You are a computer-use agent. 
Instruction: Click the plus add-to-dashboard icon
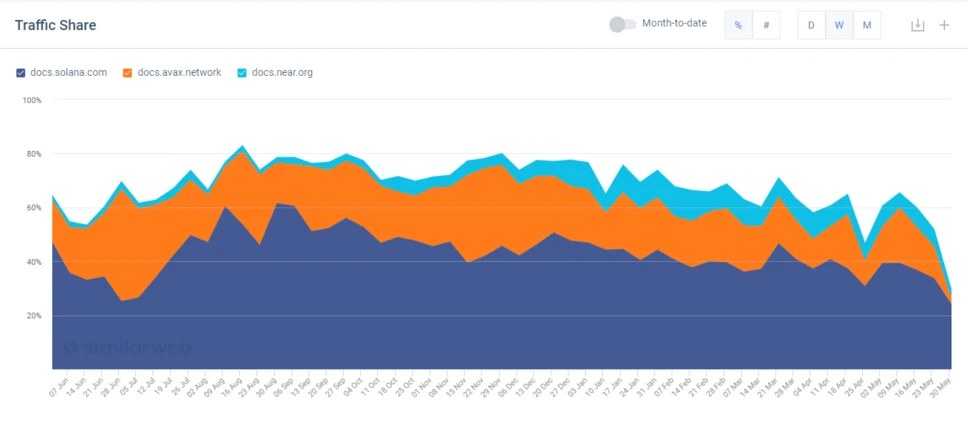pos(944,25)
